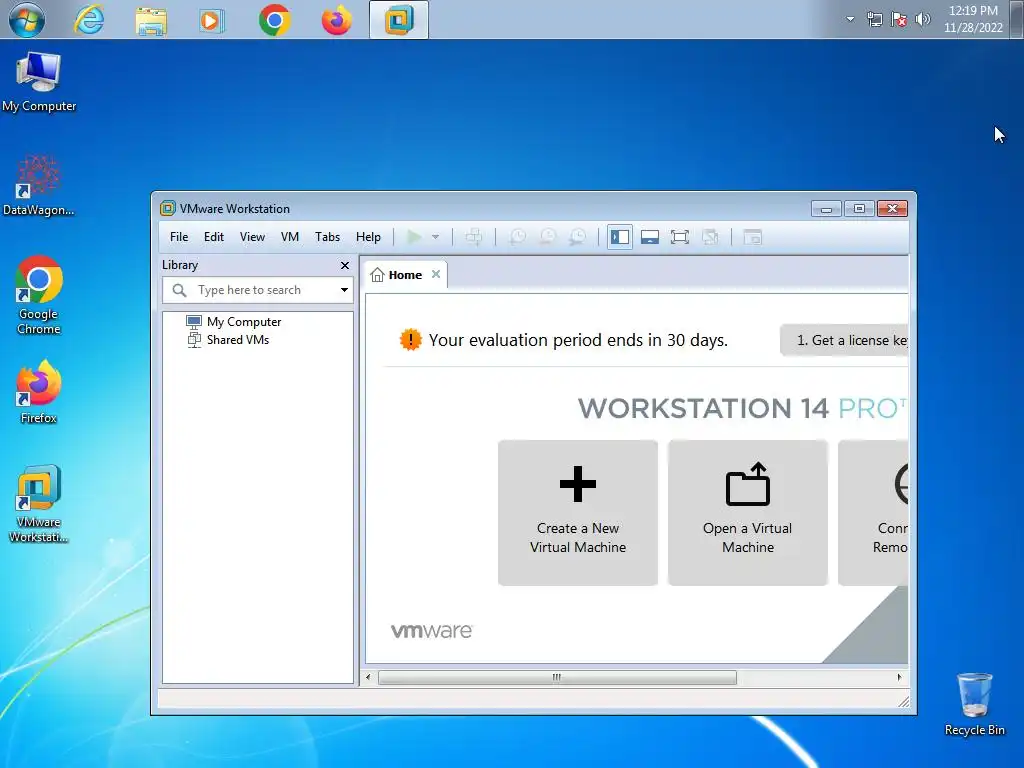Select Google Chrome desktop shortcut
Image resolution: width=1024 pixels, height=768 pixels.
(39, 296)
